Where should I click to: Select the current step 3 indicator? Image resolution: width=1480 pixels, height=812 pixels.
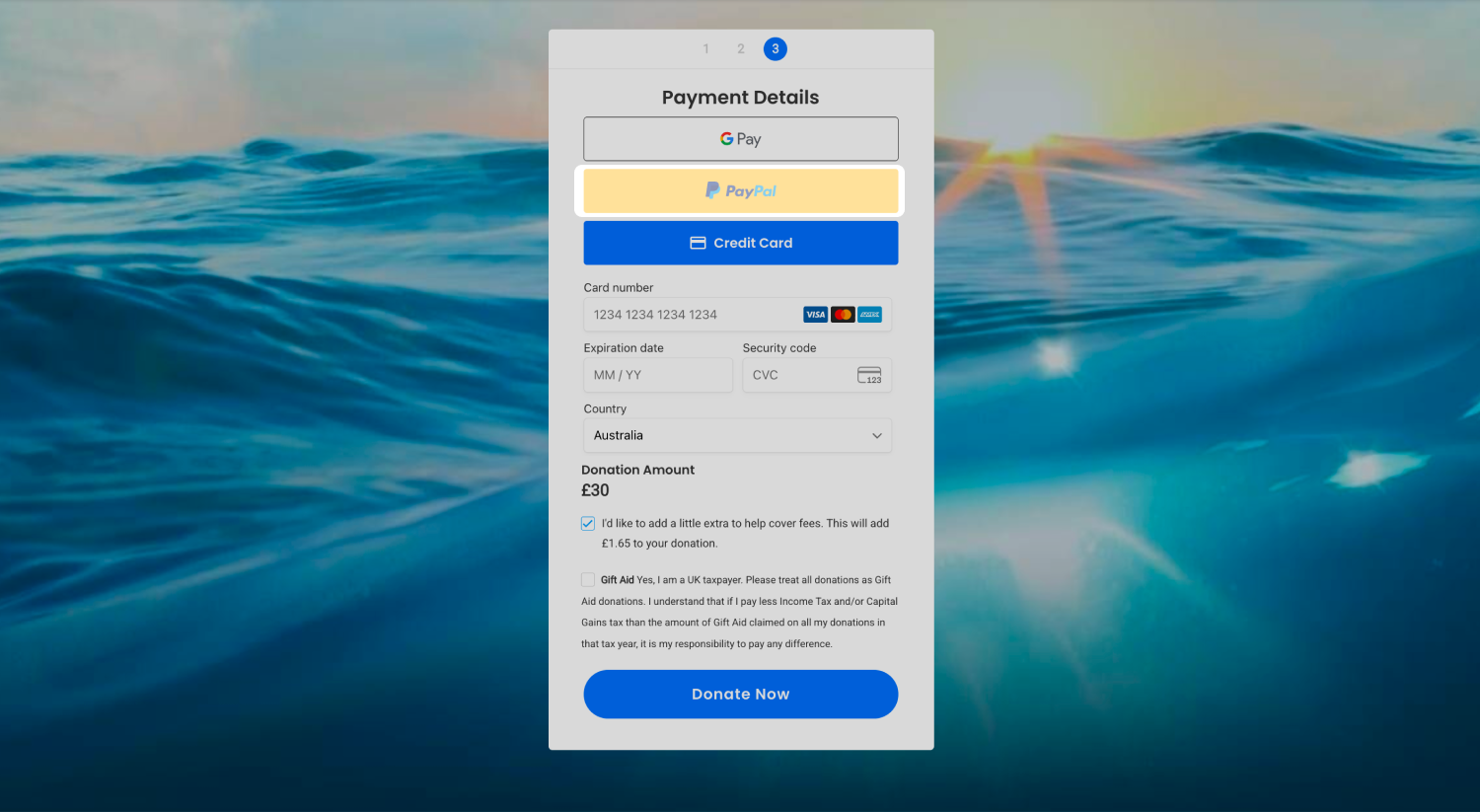(776, 49)
